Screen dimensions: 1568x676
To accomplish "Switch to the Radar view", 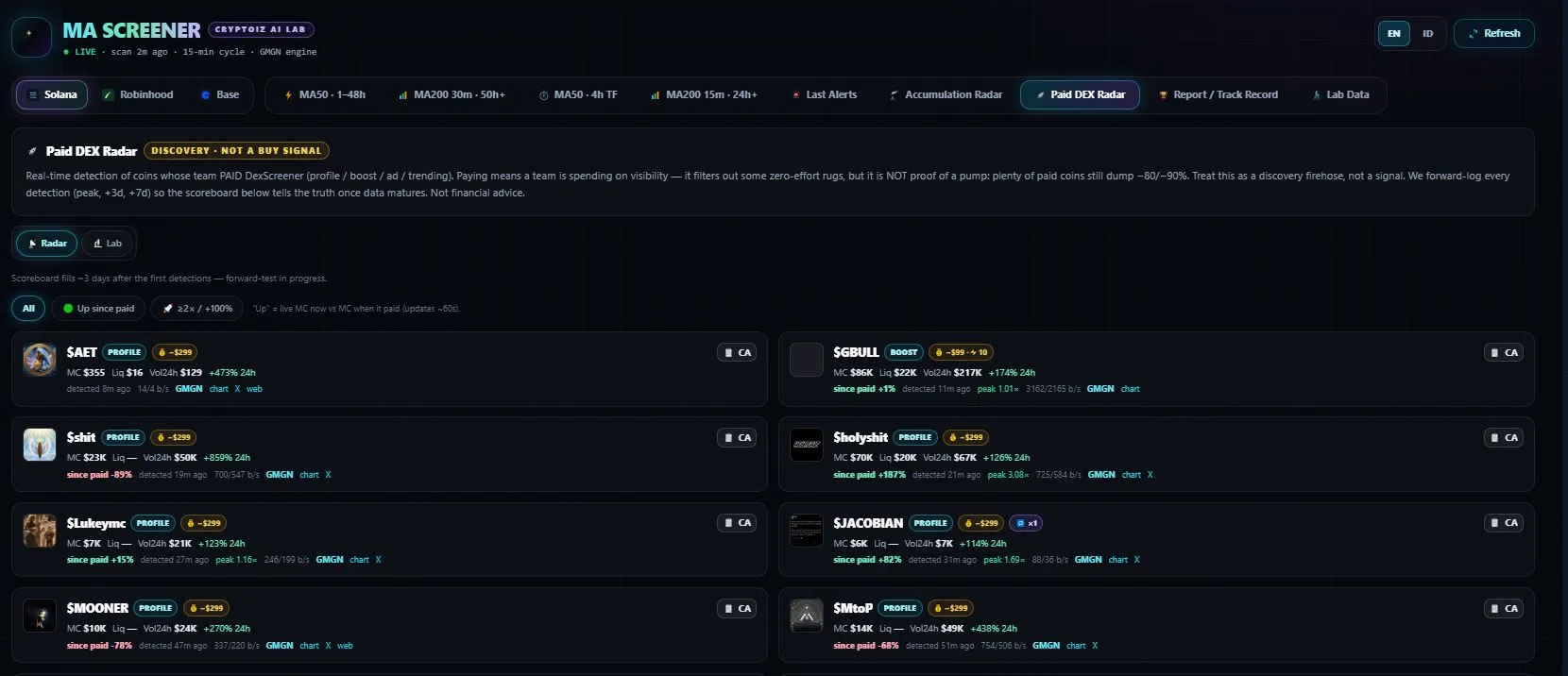I will coord(46,244).
